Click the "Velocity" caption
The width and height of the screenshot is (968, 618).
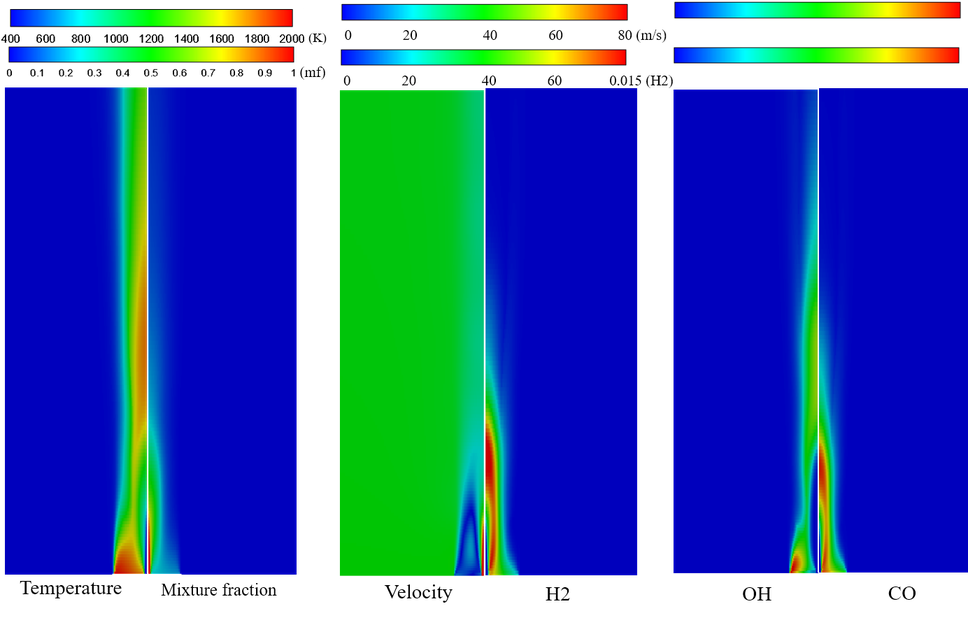[419, 592]
